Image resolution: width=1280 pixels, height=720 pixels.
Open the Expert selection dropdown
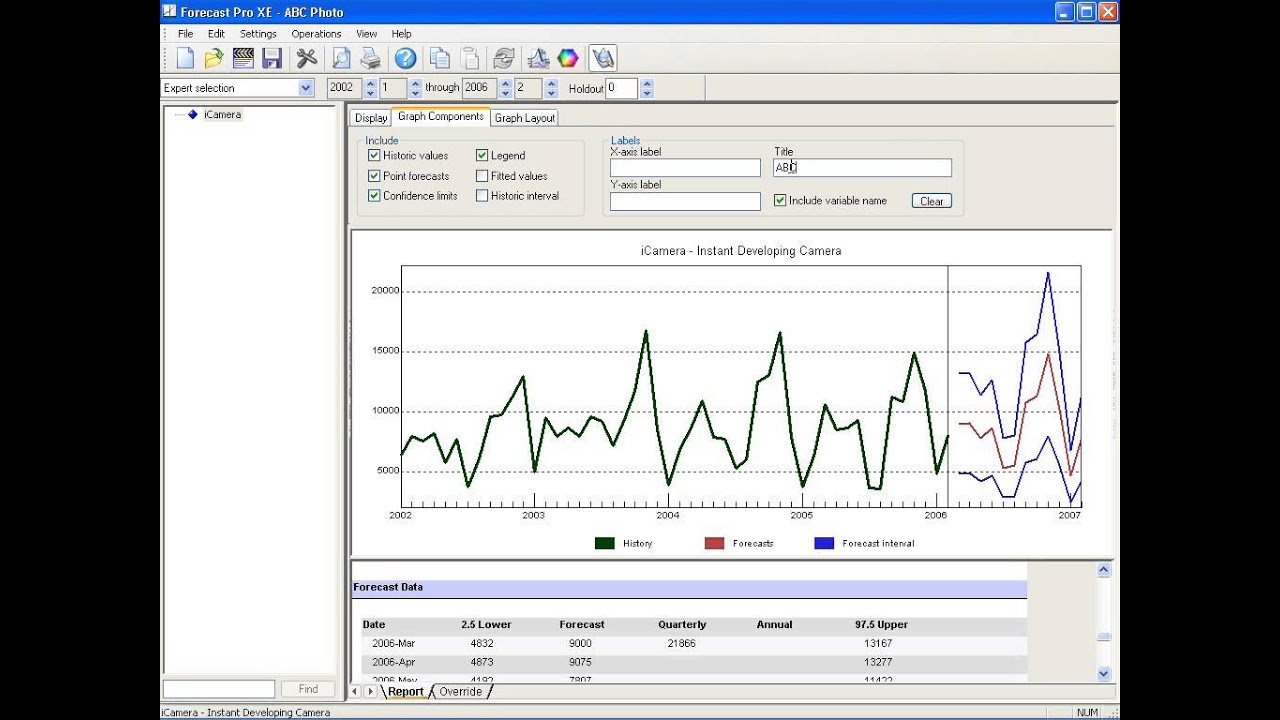(x=306, y=88)
